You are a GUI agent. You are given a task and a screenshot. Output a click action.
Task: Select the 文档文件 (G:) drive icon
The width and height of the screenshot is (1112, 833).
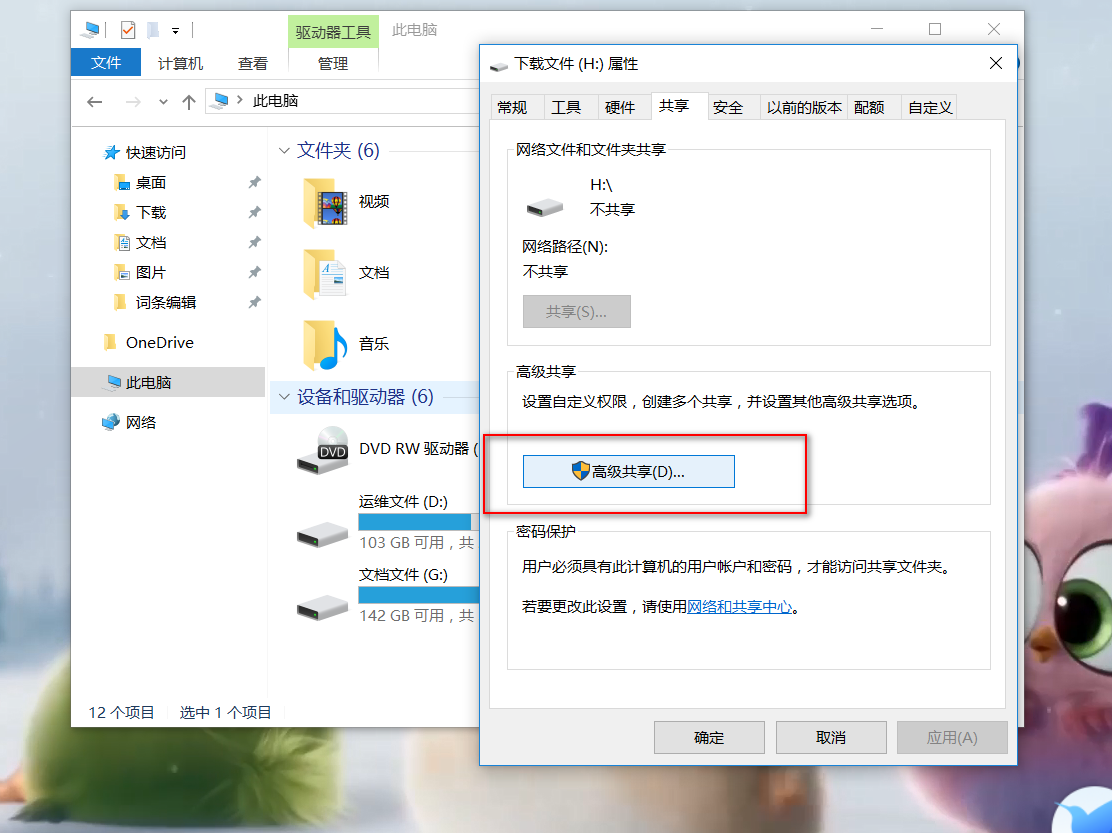(x=323, y=607)
